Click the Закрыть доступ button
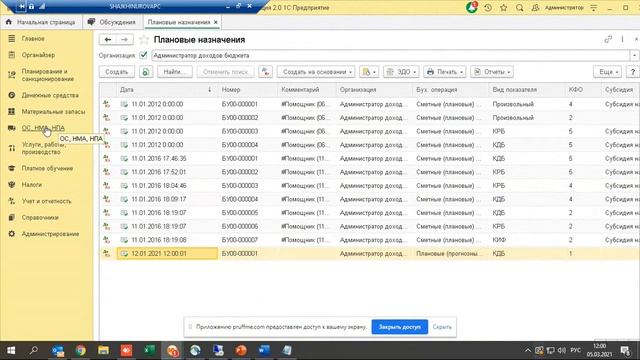The image size is (640, 360). [400, 327]
